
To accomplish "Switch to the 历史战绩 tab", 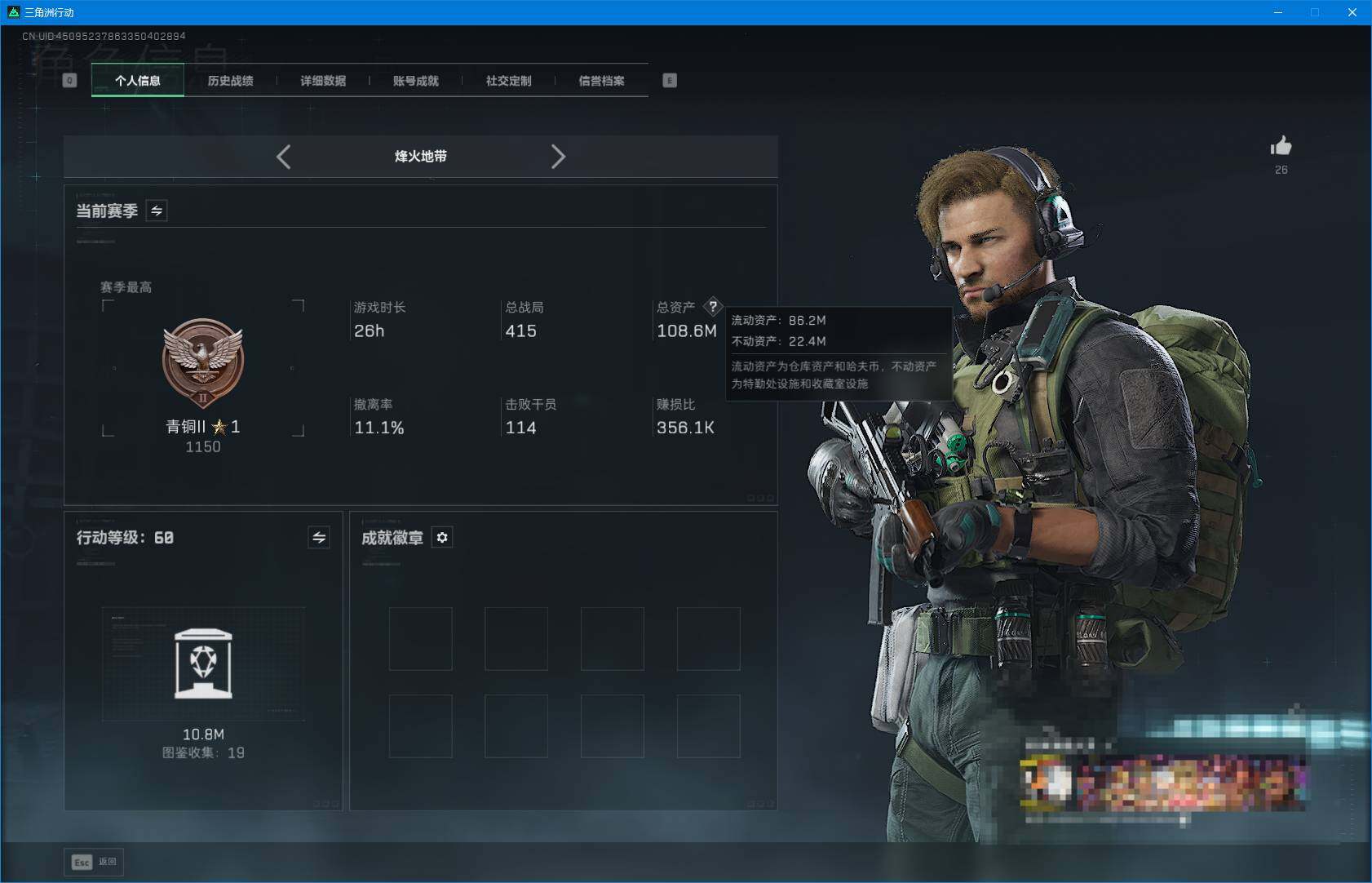I will coord(231,80).
